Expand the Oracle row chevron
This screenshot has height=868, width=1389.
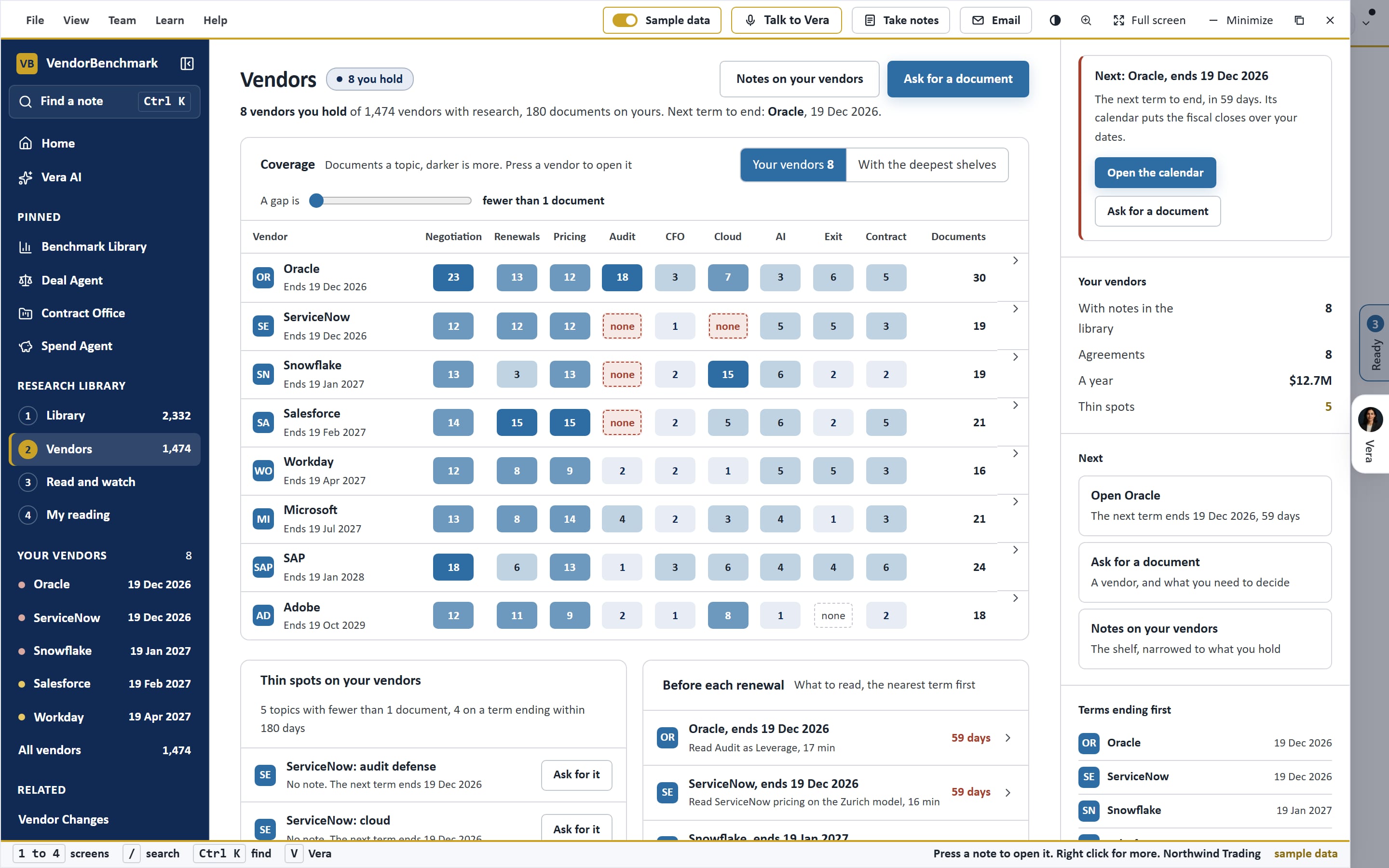click(1015, 260)
